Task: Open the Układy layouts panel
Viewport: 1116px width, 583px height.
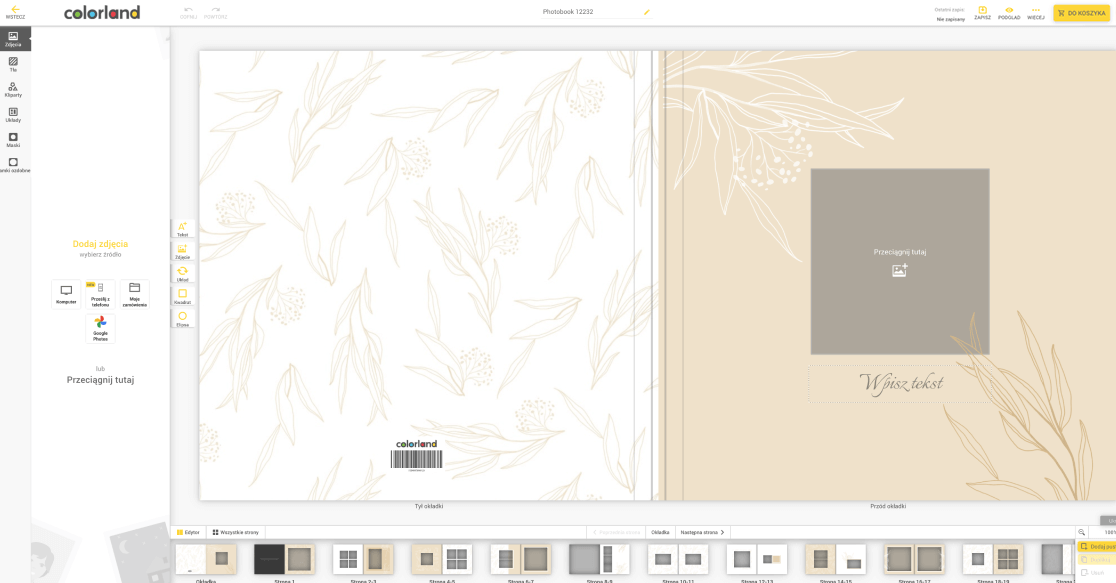Action: point(13,115)
